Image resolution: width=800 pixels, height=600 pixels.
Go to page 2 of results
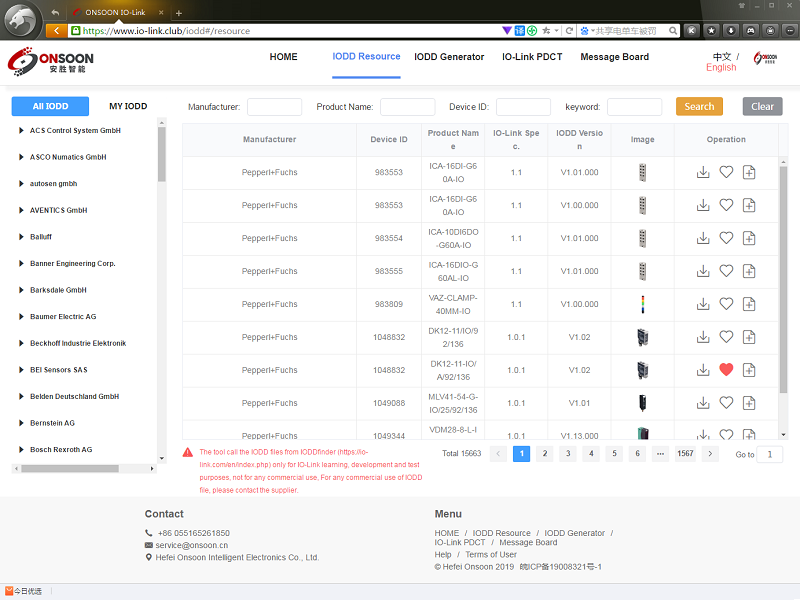(544, 454)
